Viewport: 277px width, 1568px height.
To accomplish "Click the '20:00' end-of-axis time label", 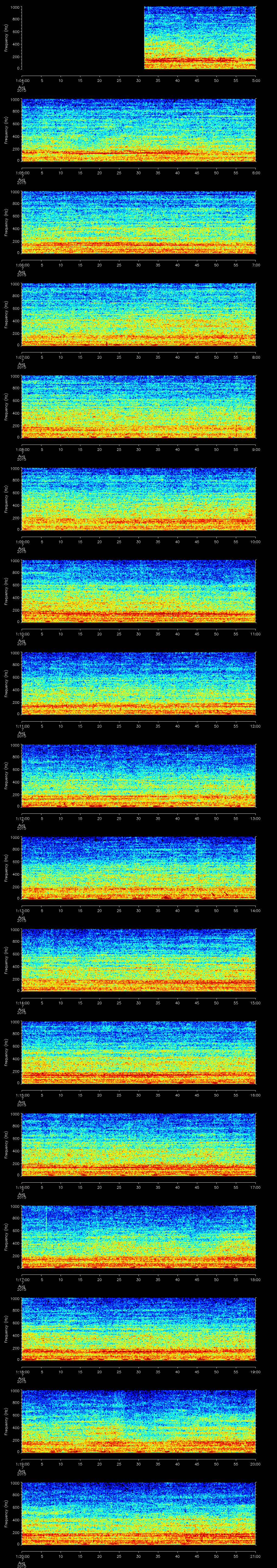I will pos(256,1464).
